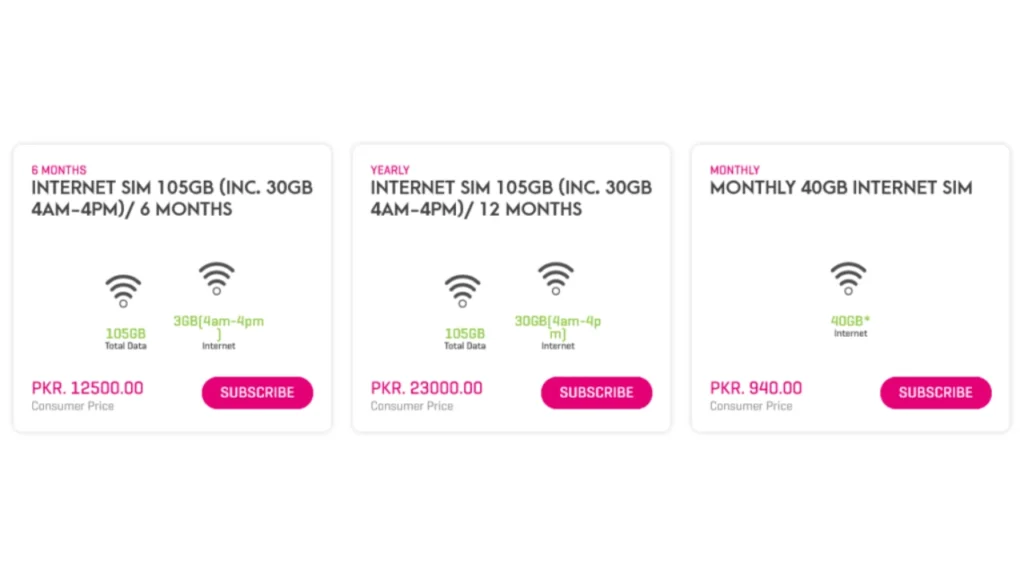Click the PKR. 12500.00 price text
Viewport: 1024px width, 576px height.
pyautogui.click(x=86, y=388)
